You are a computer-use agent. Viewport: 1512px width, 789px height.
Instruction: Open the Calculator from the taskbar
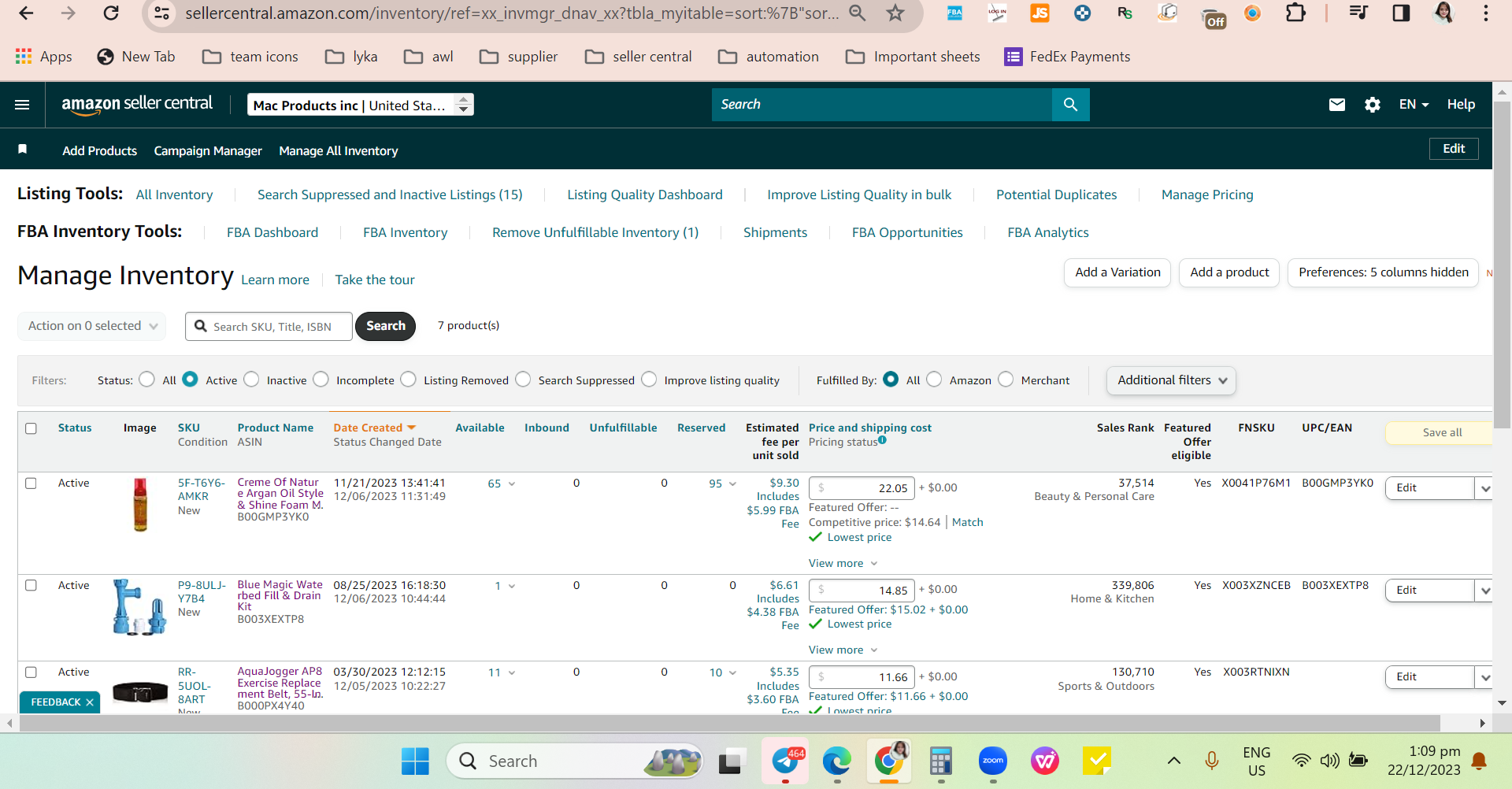pos(941,761)
